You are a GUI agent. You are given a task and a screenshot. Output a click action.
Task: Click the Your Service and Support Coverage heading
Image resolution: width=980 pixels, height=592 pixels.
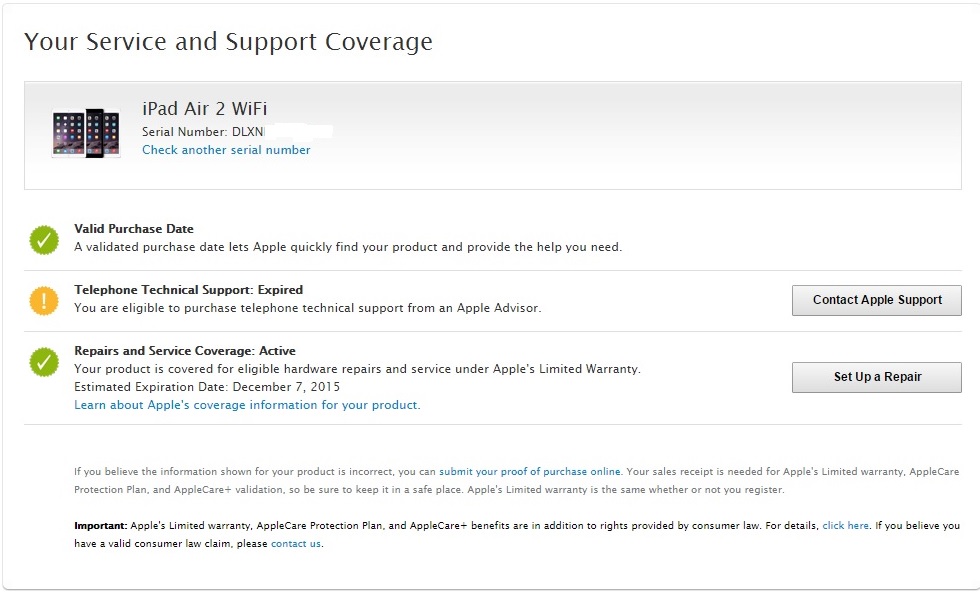pyautogui.click(x=228, y=42)
